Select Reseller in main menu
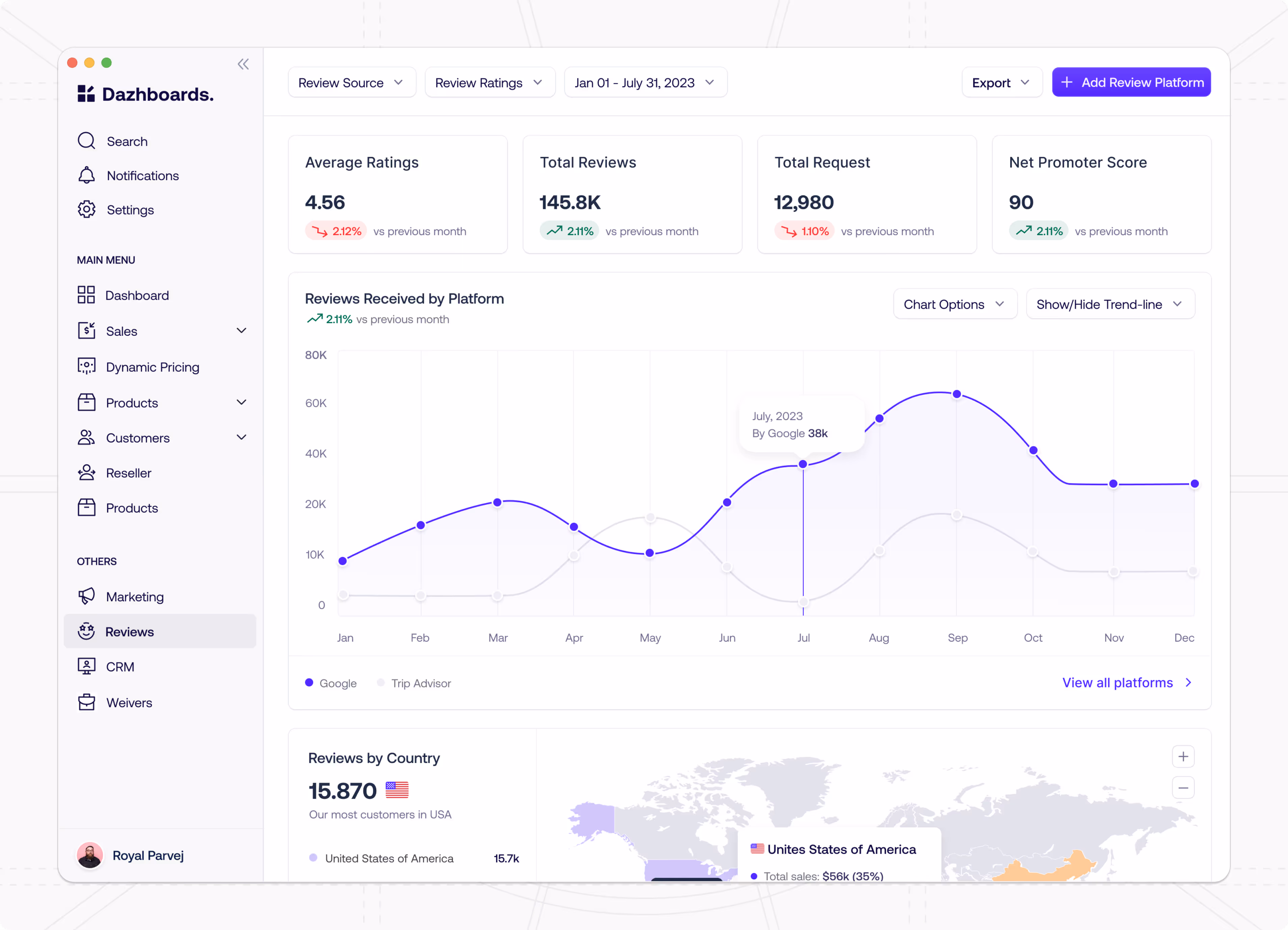 128,473
